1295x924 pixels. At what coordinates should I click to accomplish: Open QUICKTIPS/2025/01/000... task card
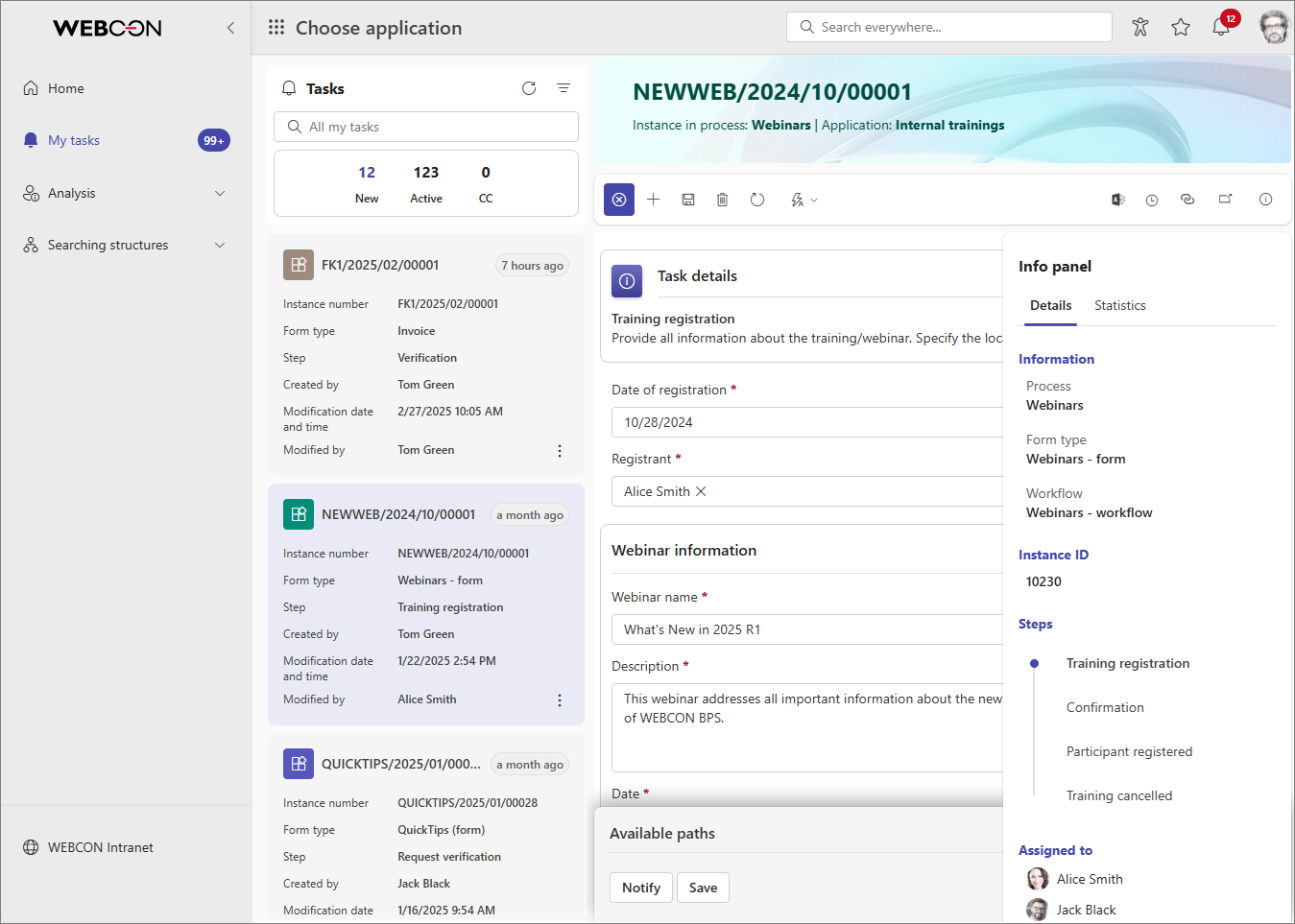click(426, 829)
